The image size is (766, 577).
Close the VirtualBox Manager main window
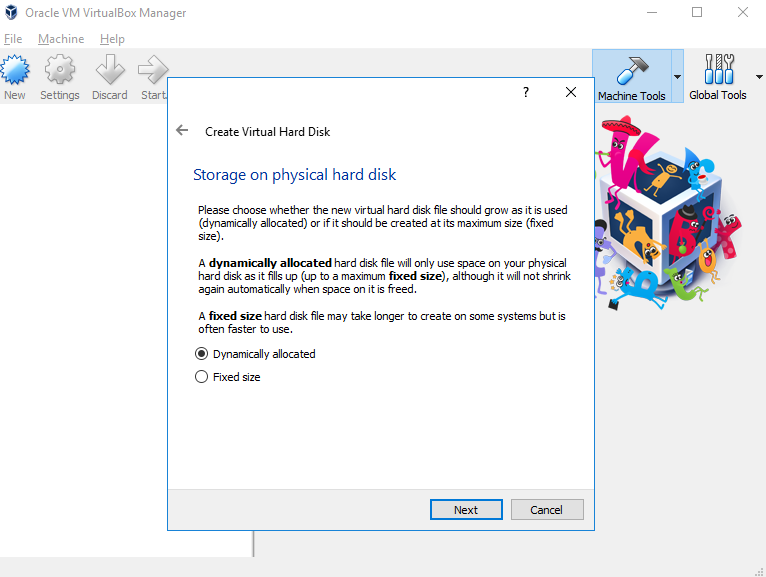pos(743,12)
